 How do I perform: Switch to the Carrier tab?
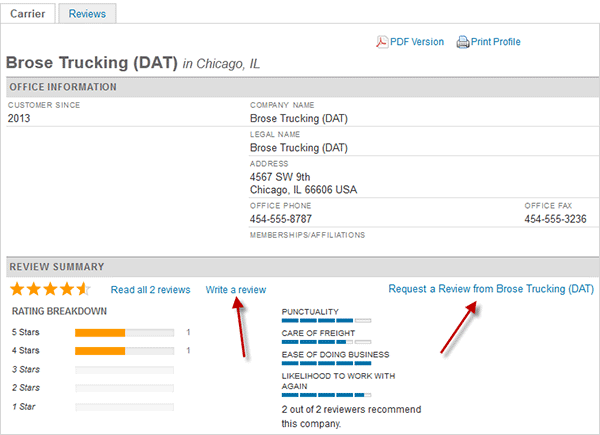(x=28, y=14)
